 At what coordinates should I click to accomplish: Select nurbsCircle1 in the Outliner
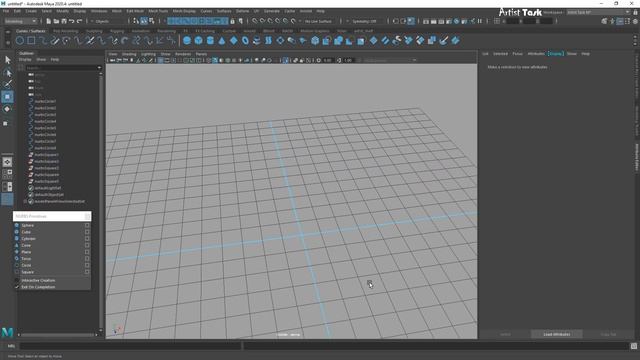[x=45, y=101]
